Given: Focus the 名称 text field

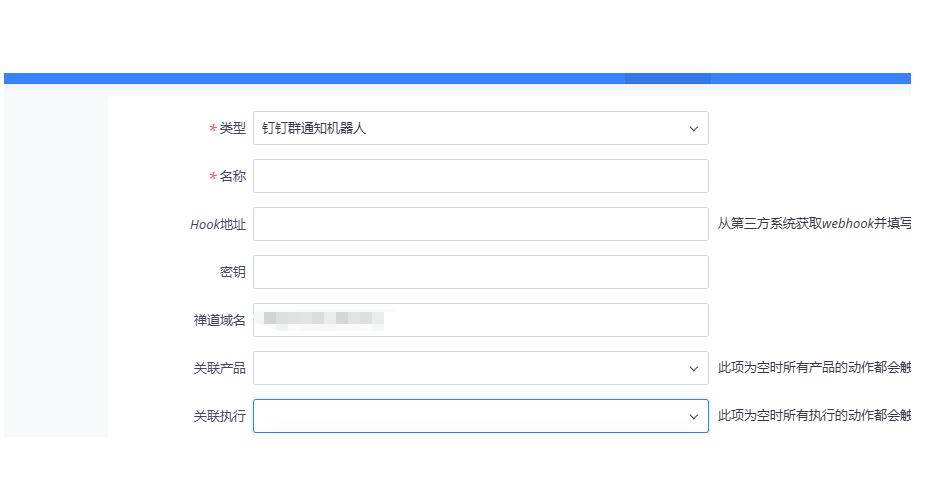Looking at the screenshot, I should tap(481, 176).
